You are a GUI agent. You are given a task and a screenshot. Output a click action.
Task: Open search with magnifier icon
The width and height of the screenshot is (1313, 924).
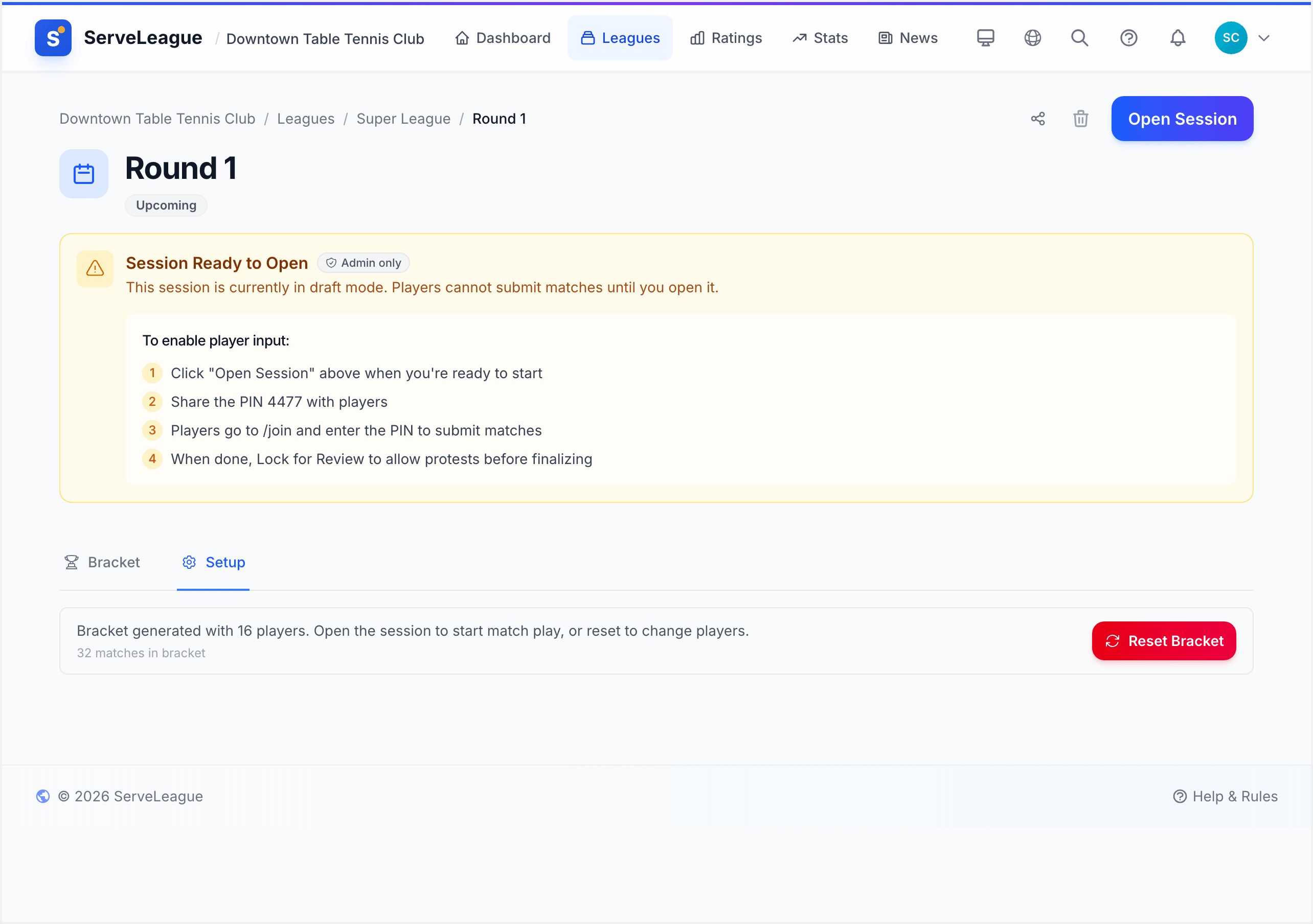tap(1080, 38)
